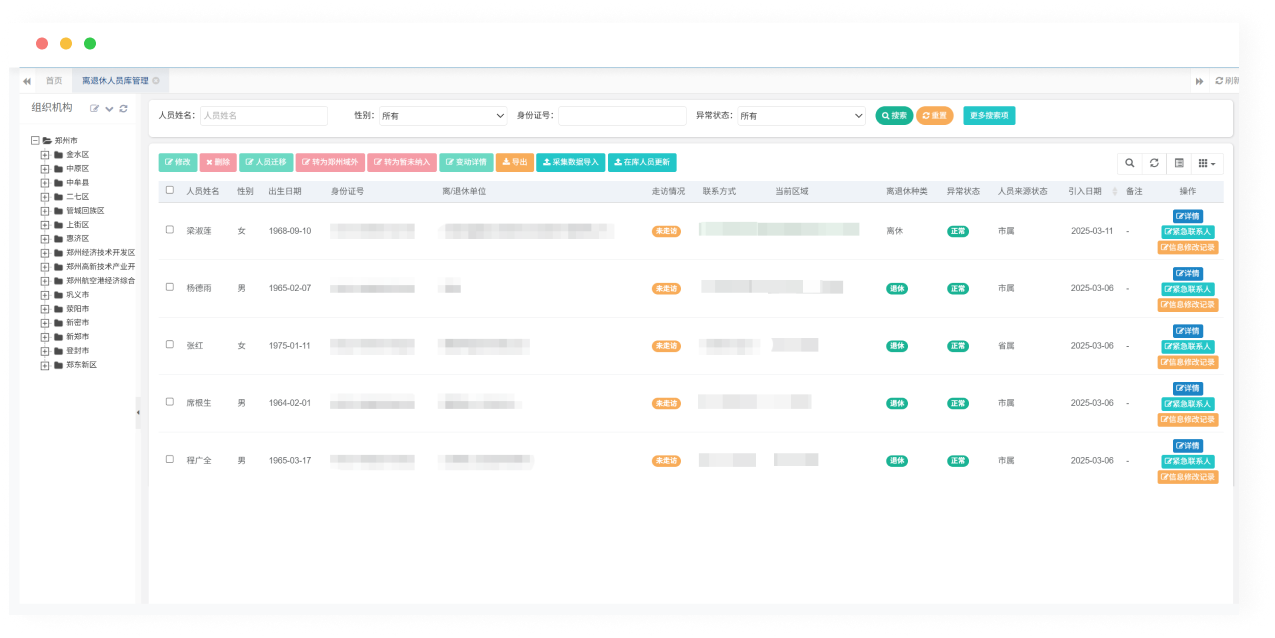
Task: Collapse the left panel with the side arrow
Action: [138, 412]
